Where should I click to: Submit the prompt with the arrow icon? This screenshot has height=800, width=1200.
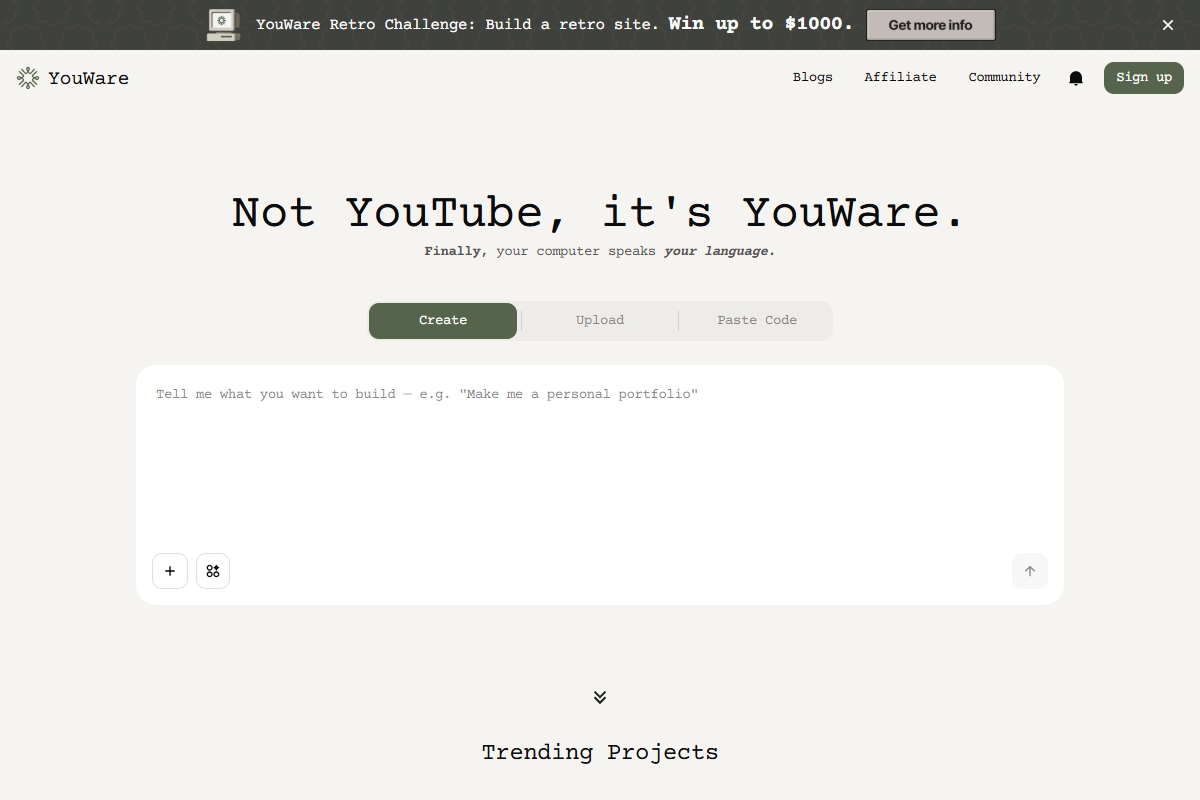pyautogui.click(x=1030, y=571)
